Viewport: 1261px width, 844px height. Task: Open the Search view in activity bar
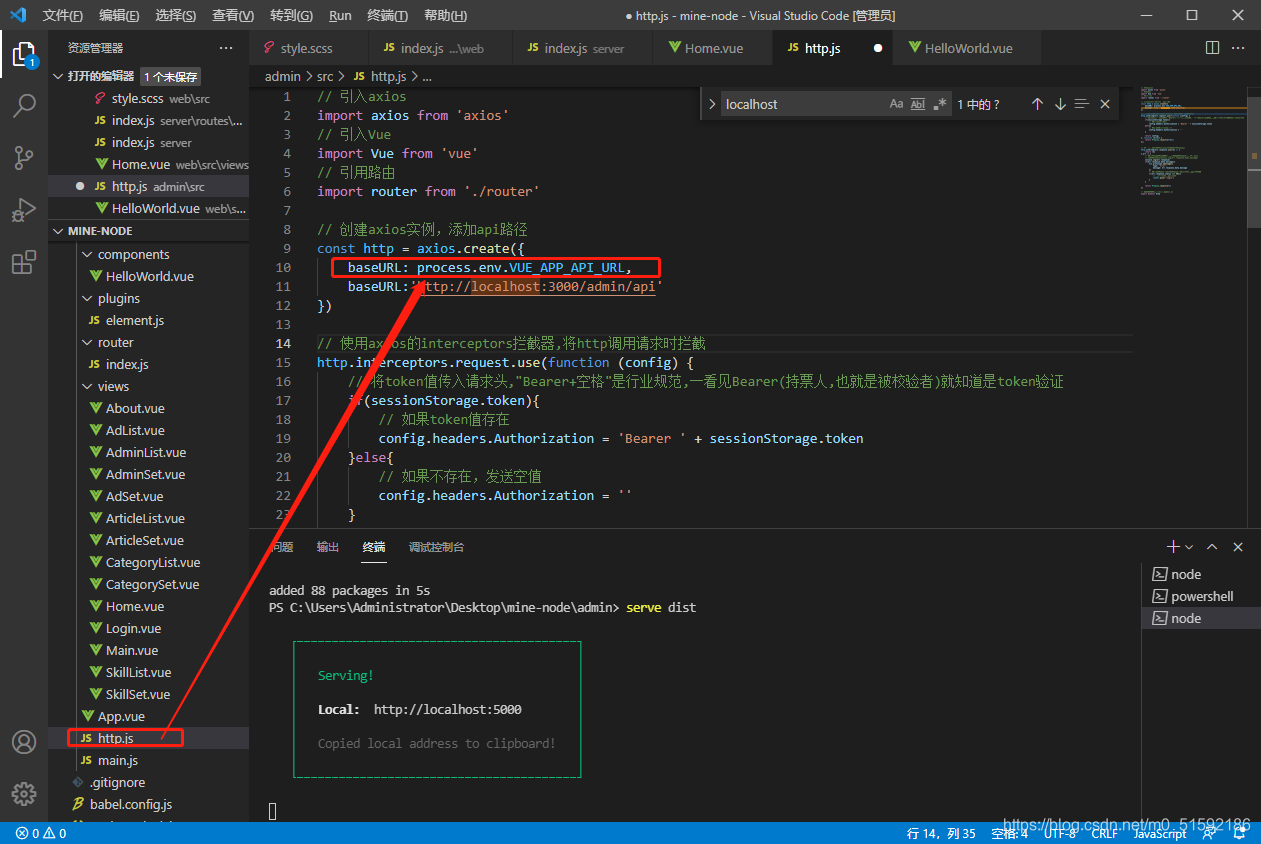(24, 105)
